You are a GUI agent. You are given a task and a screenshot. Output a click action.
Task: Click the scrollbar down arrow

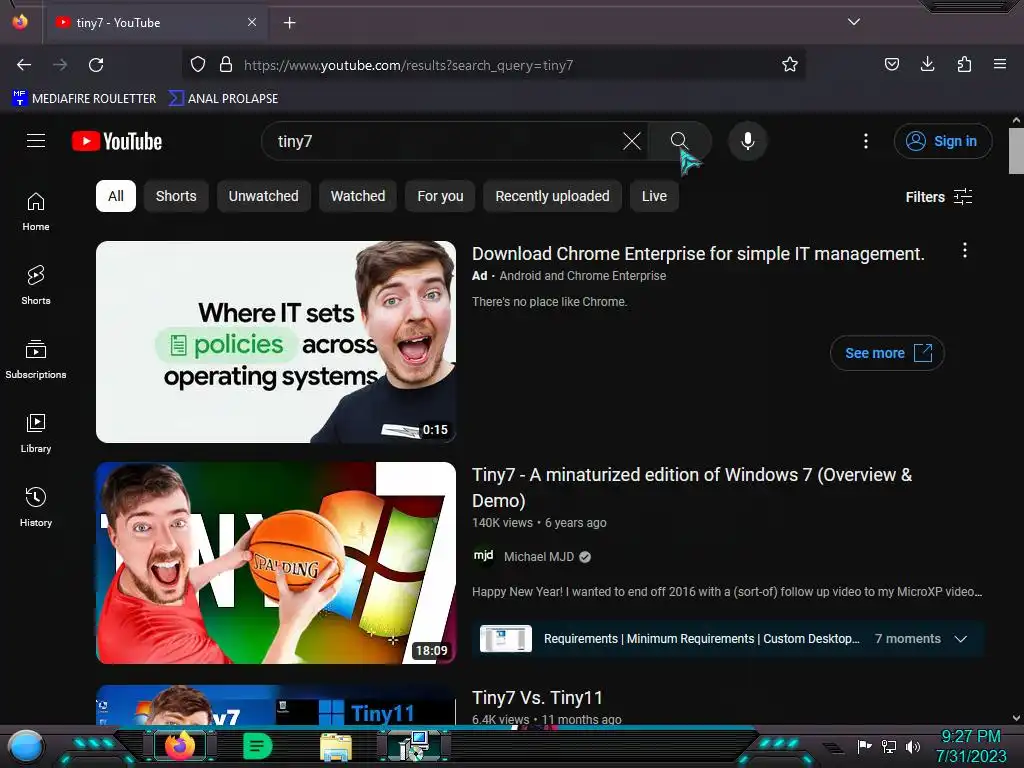click(1016, 718)
